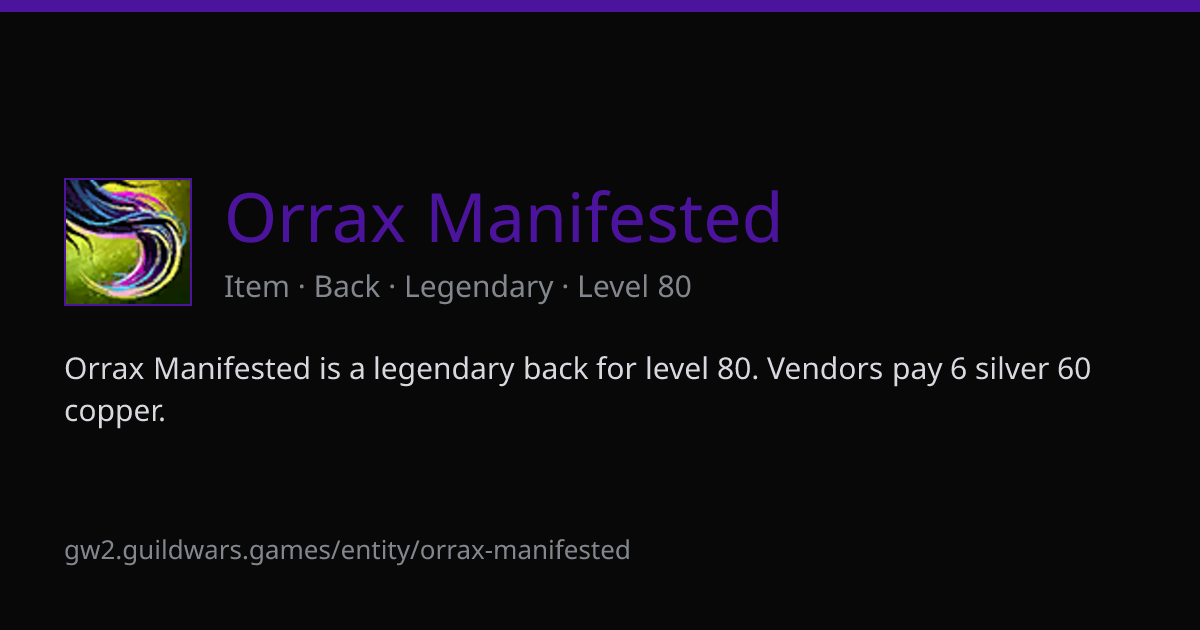
Task: Click the Orrax Manifested item icon
Action: [x=128, y=242]
